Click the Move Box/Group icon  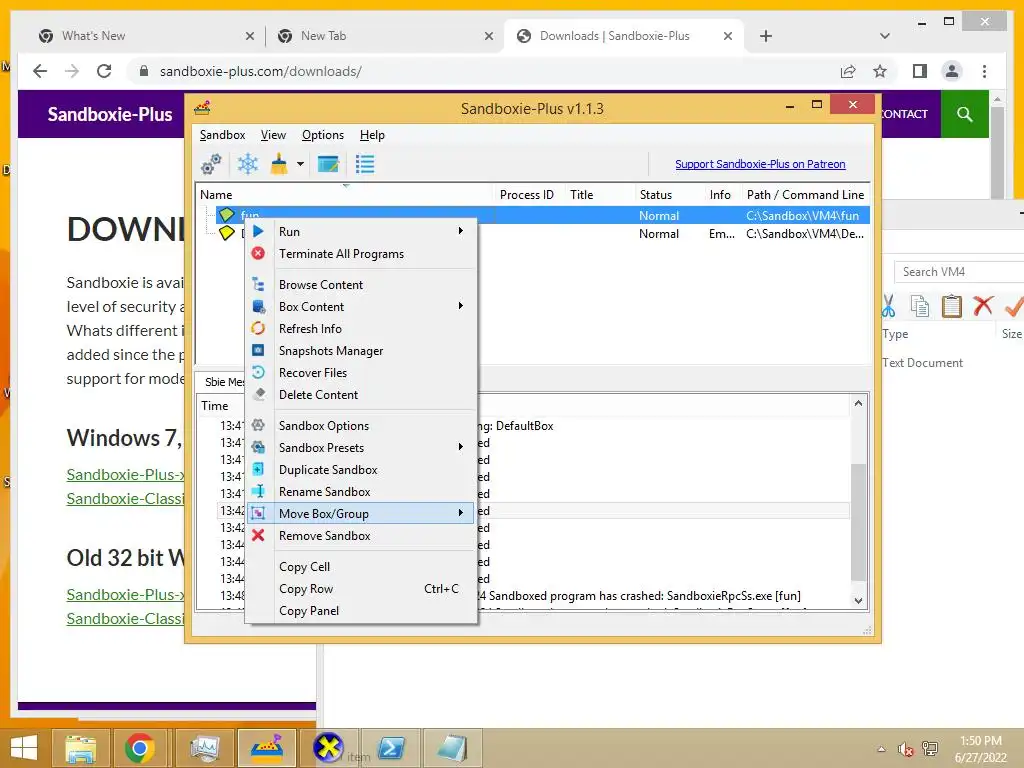(259, 513)
